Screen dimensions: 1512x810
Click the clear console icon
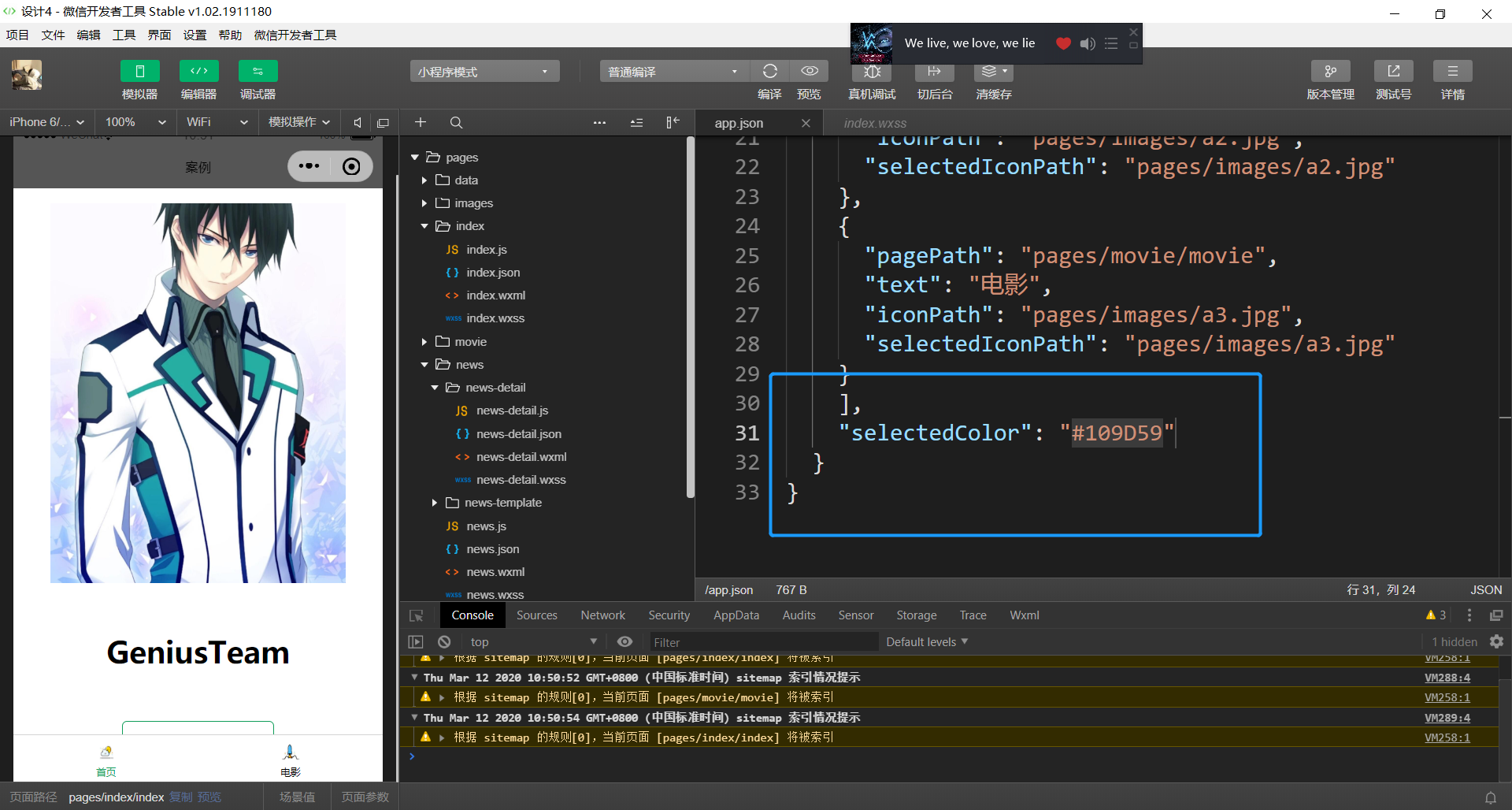(444, 642)
